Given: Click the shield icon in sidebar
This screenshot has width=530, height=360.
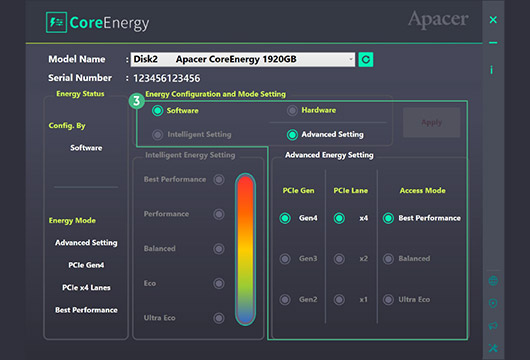Looking at the screenshot, I should click(493, 303).
